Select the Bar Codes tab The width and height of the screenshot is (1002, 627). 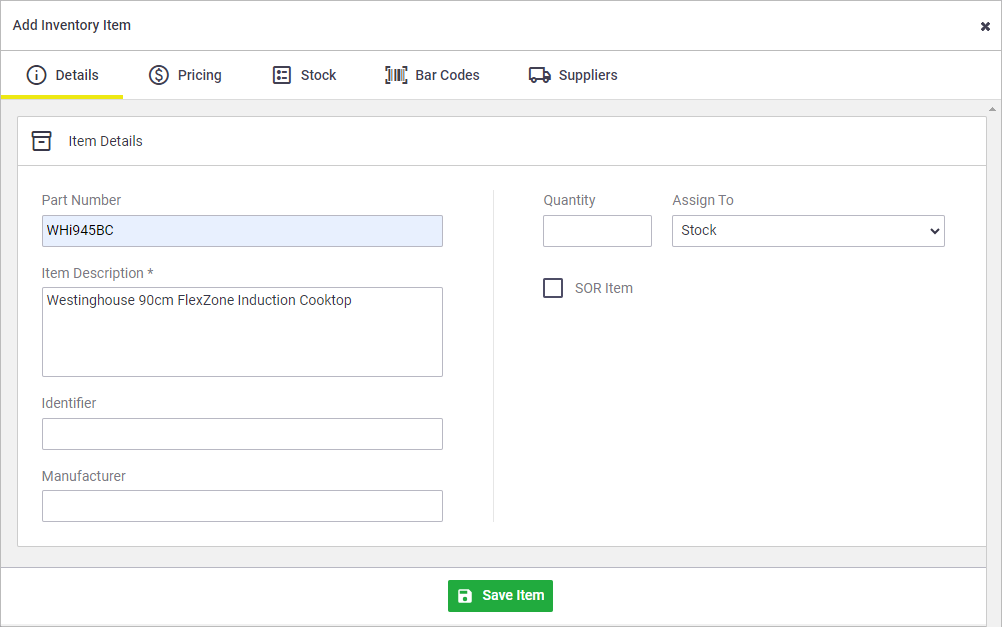pos(432,75)
